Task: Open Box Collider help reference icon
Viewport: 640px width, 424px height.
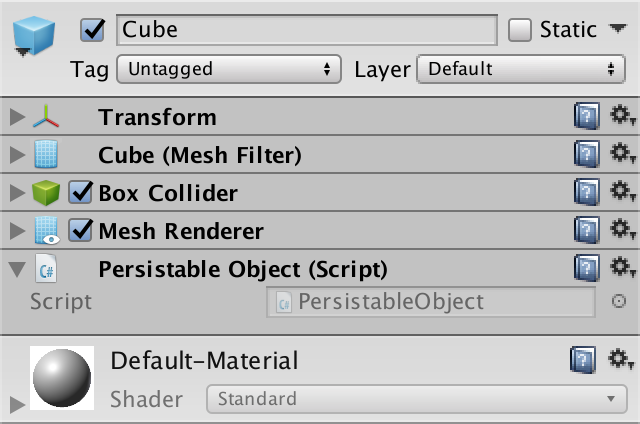Action: tap(585, 193)
